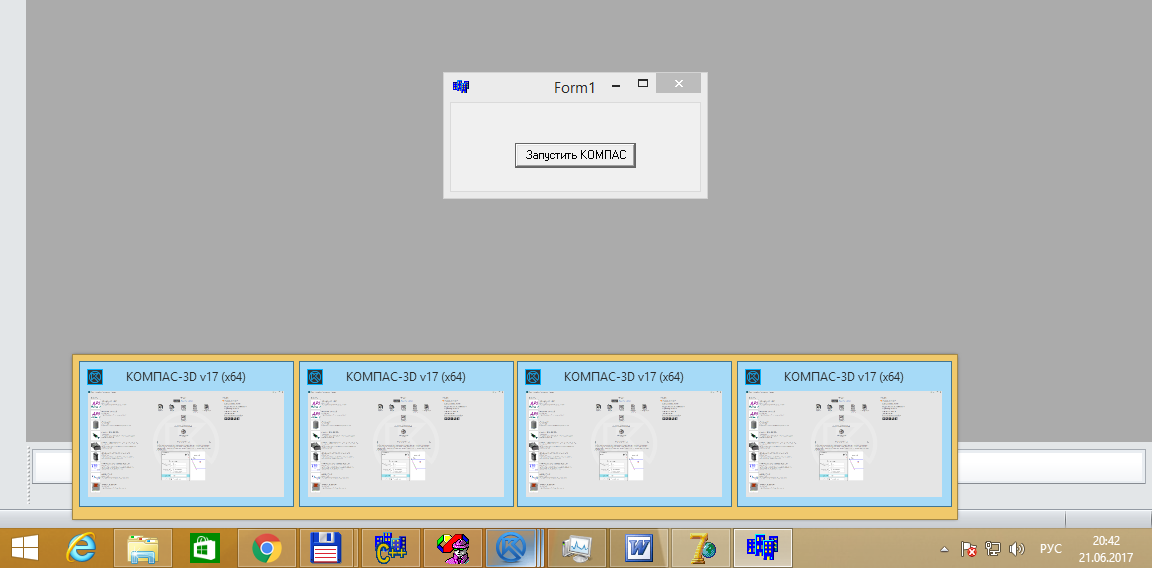Viewport: 1152px width, 568px height.
Task: Click the Запустить КОМПАС button in Form1
Action: (575, 156)
